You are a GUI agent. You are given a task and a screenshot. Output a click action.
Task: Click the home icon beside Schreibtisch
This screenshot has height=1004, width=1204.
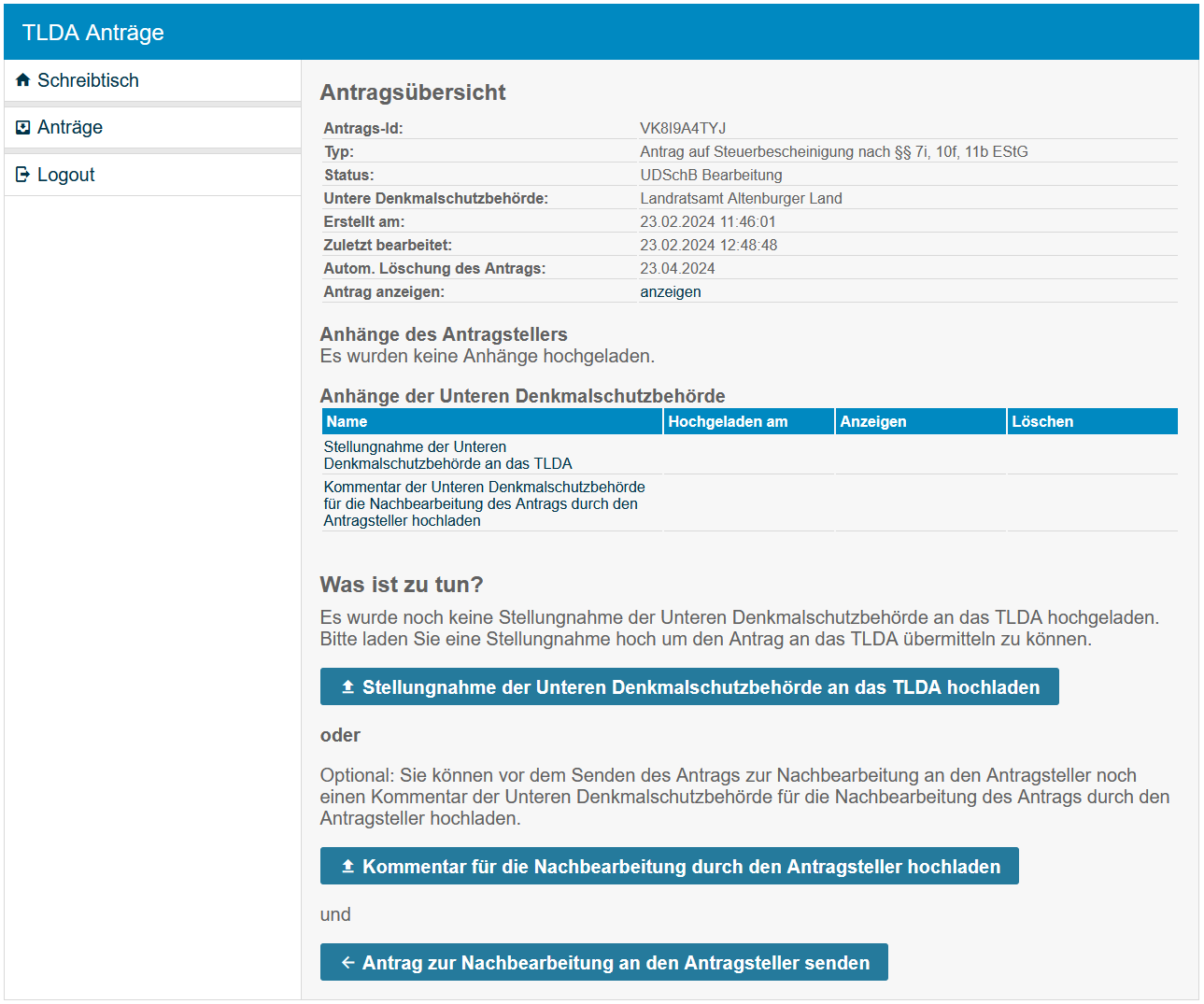pos(23,80)
